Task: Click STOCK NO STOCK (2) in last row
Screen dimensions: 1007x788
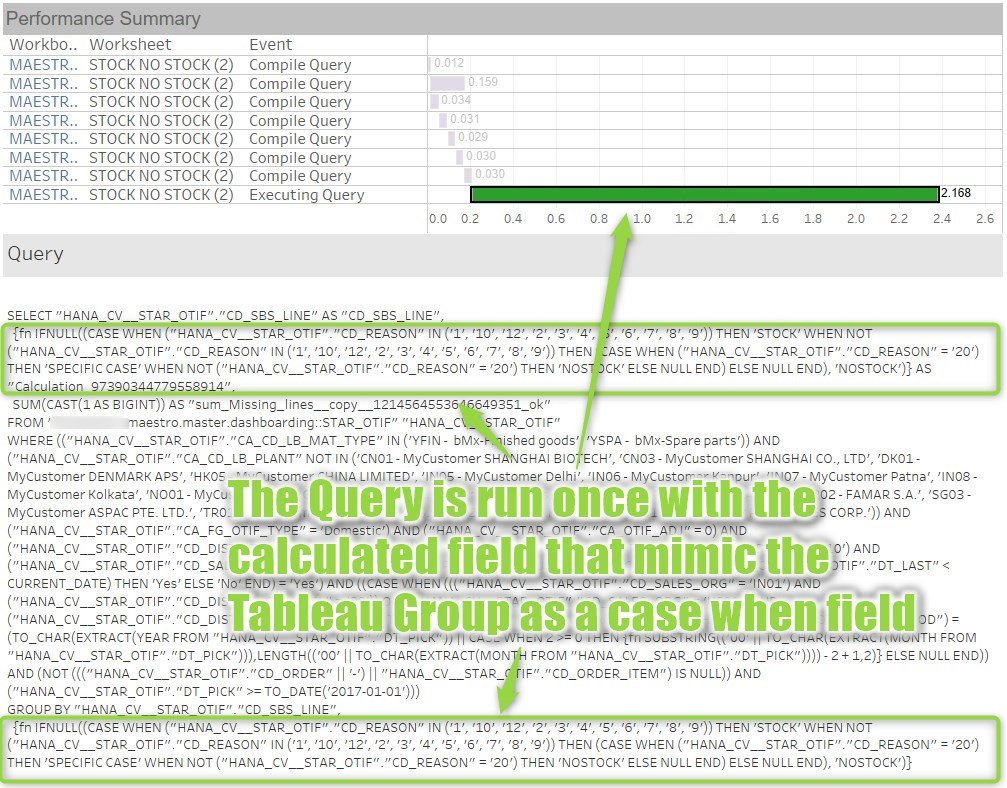Action: (161, 195)
